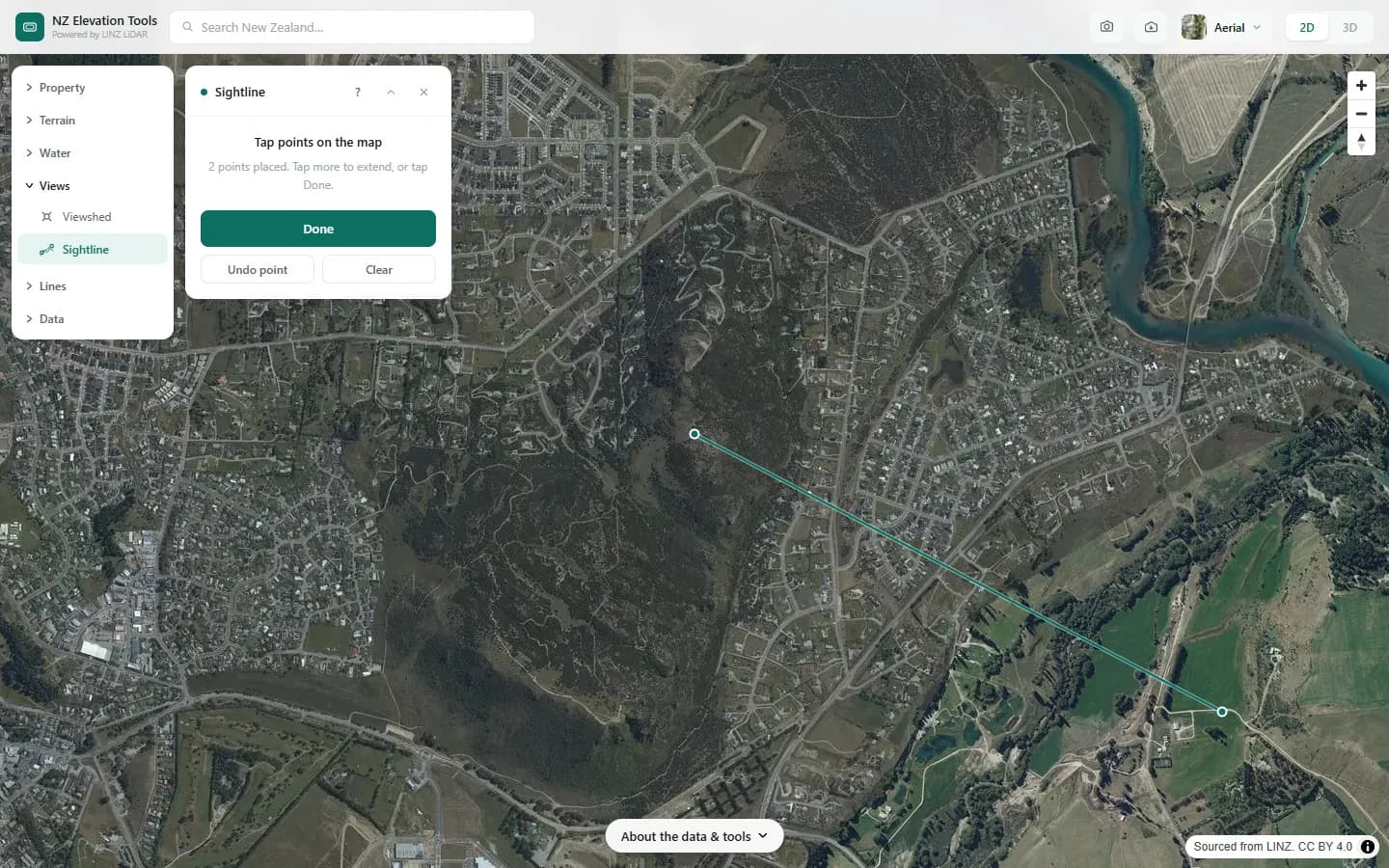Image resolution: width=1389 pixels, height=868 pixels.
Task: Collapse the Sightline panel with chevron
Action: tap(391, 93)
